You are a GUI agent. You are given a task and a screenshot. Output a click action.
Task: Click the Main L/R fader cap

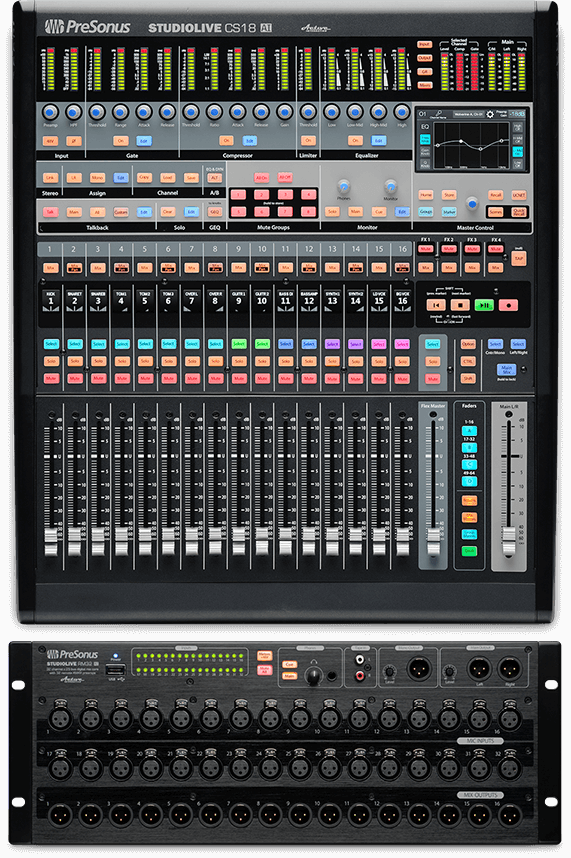pos(509,542)
